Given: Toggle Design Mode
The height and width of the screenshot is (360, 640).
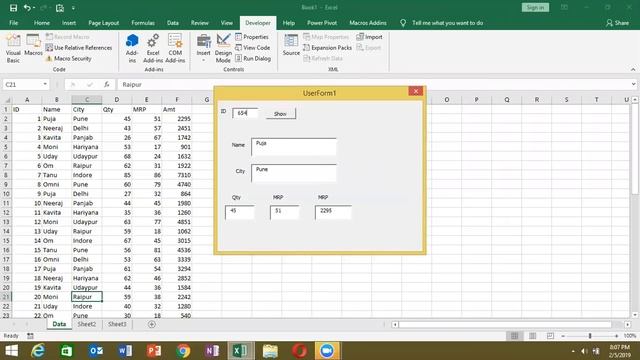Looking at the screenshot, I should pos(223,49).
